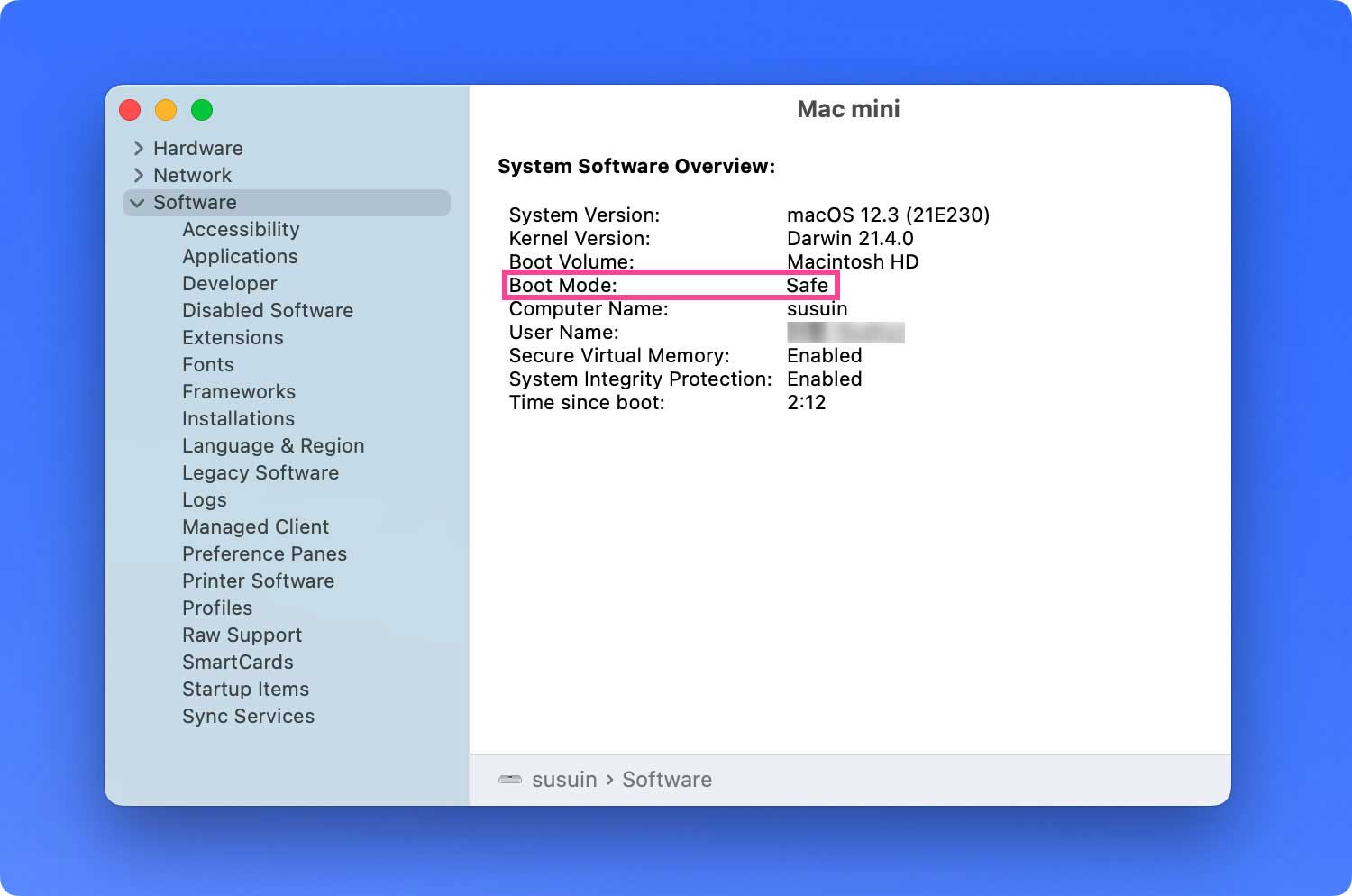Image resolution: width=1352 pixels, height=896 pixels.
Task: Click the Macintosh HD boot volume value
Action: (853, 262)
